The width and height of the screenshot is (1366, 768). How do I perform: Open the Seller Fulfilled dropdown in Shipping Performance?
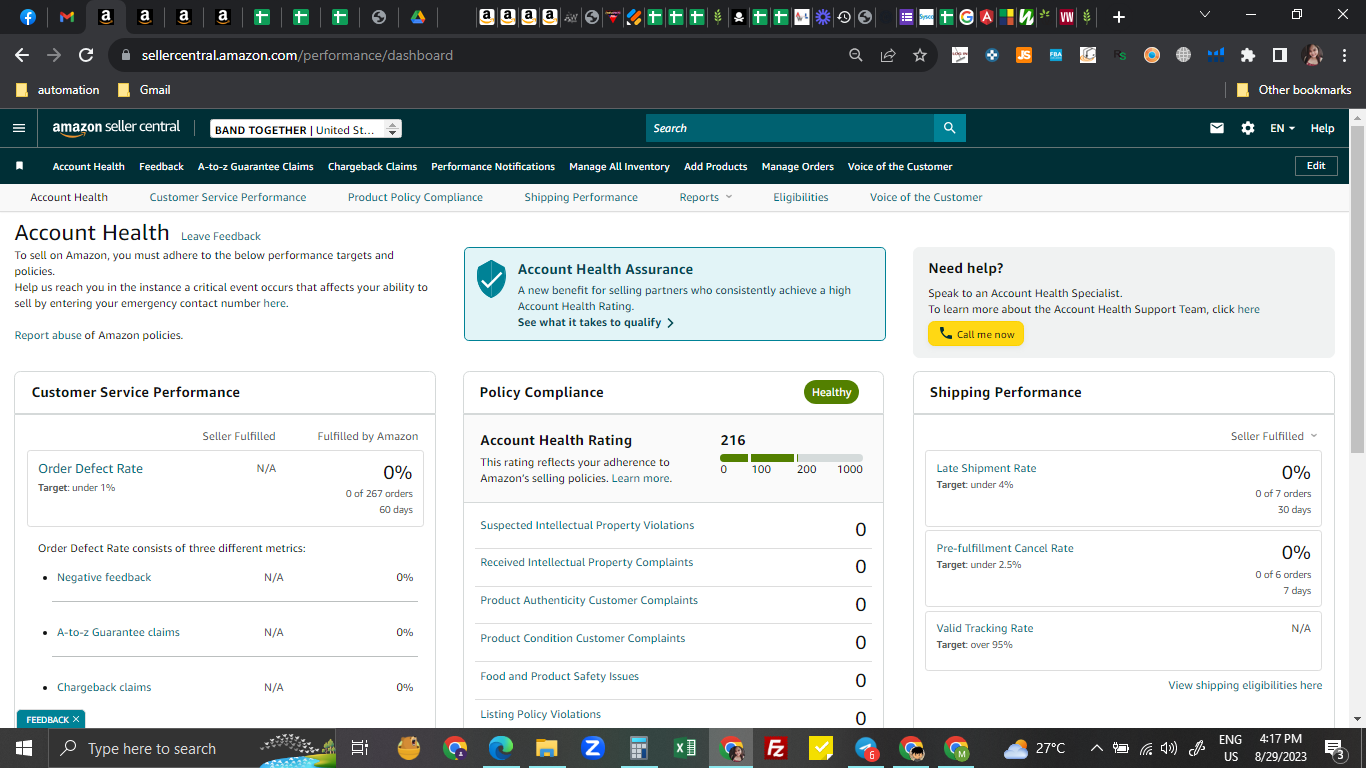(x=1274, y=436)
